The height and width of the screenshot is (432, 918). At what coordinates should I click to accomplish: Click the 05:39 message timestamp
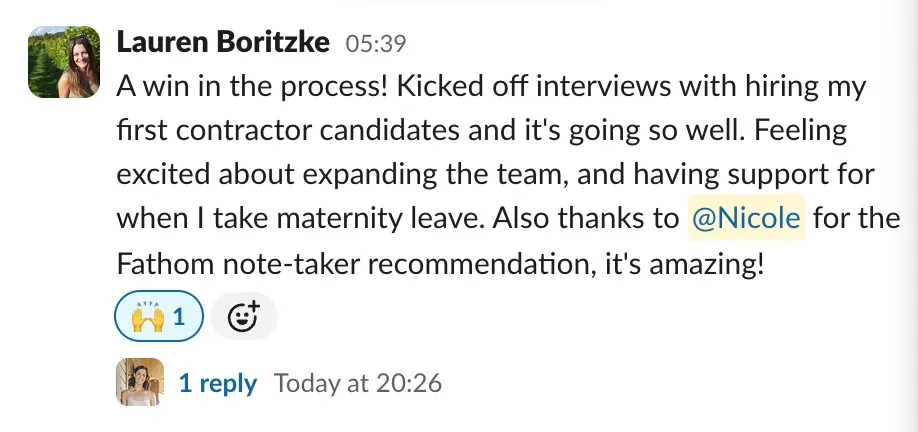pyautogui.click(x=375, y=44)
